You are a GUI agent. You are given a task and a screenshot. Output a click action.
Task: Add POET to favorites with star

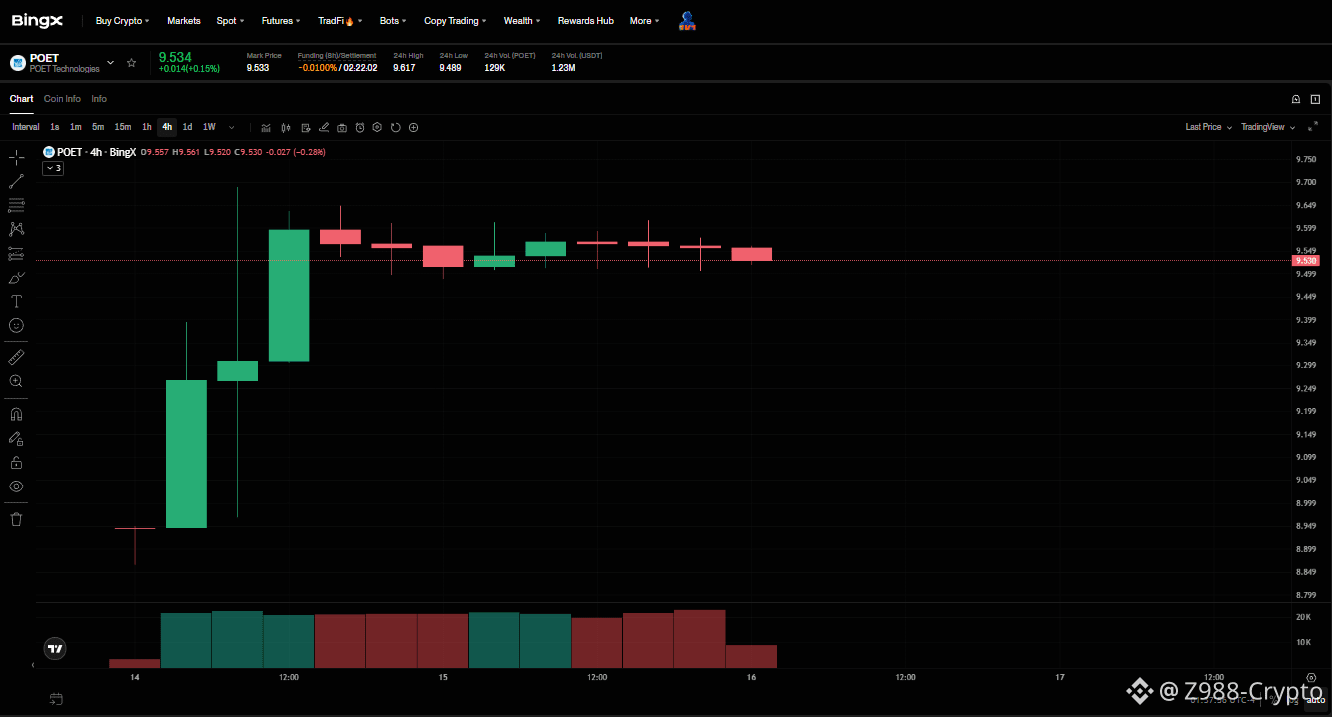point(131,63)
